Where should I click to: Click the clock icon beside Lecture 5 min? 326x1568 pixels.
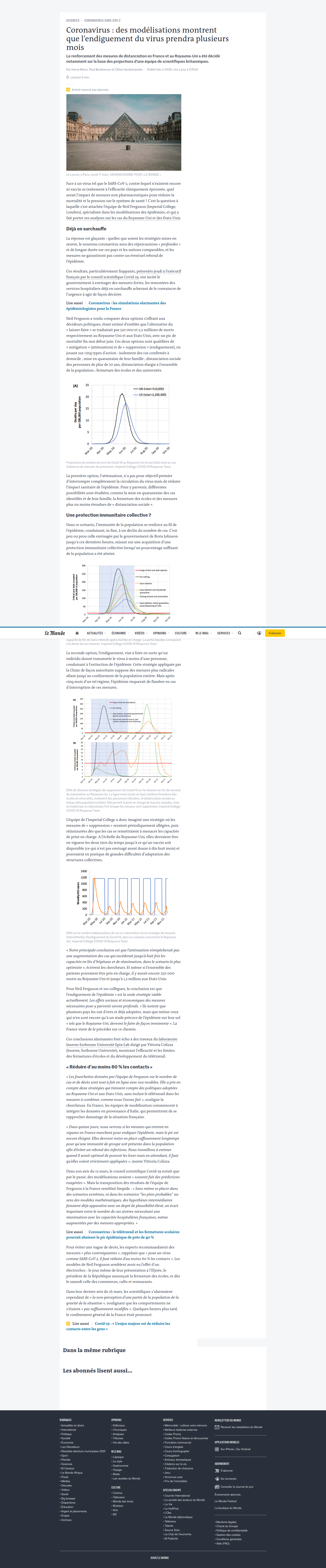point(68,77)
